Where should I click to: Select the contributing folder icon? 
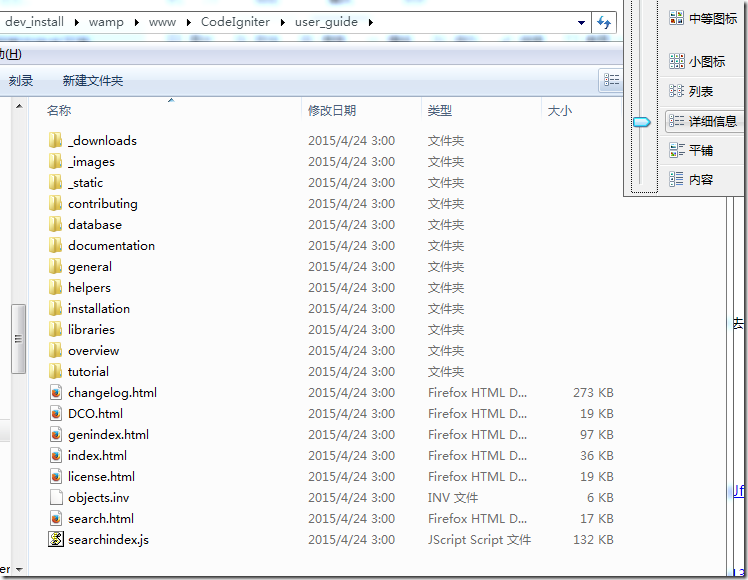point(55,203)
